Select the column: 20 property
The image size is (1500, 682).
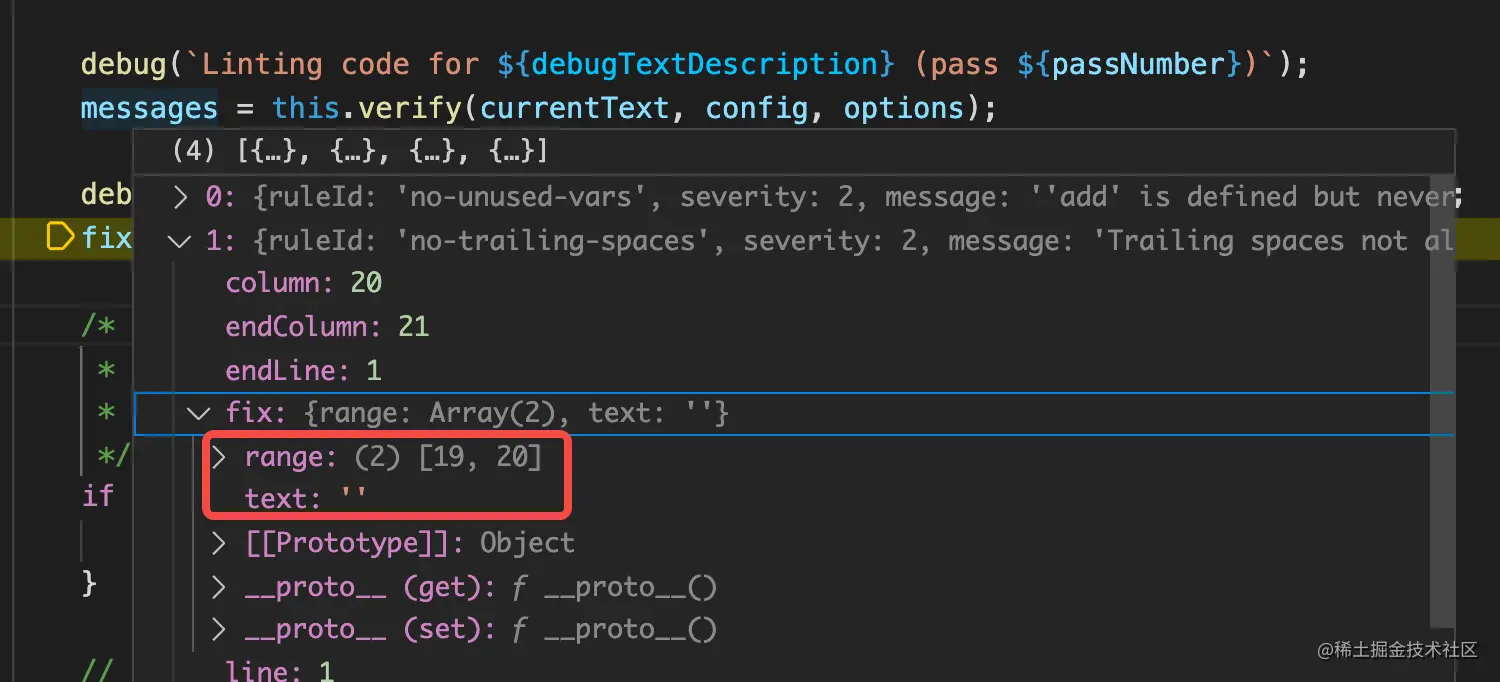304,283
